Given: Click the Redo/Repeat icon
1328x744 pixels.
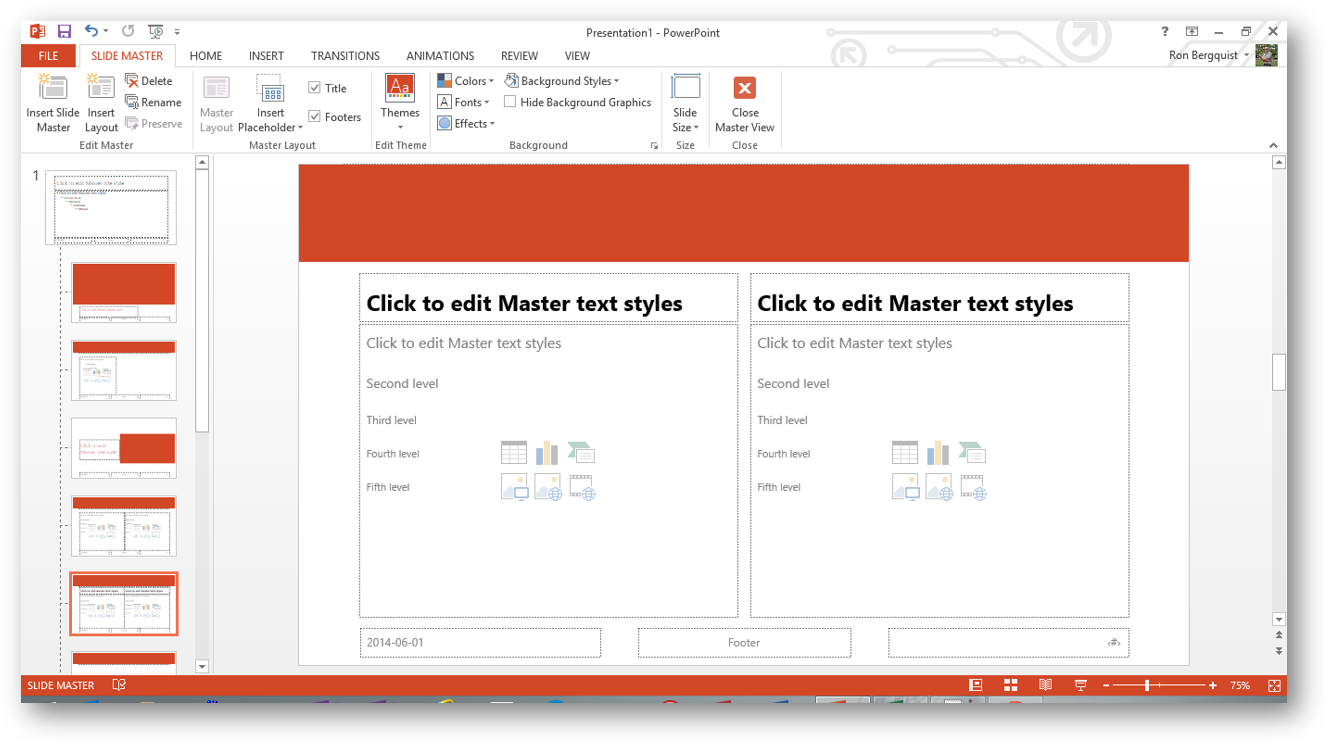Looking at the screenshot, I should 128,32.
